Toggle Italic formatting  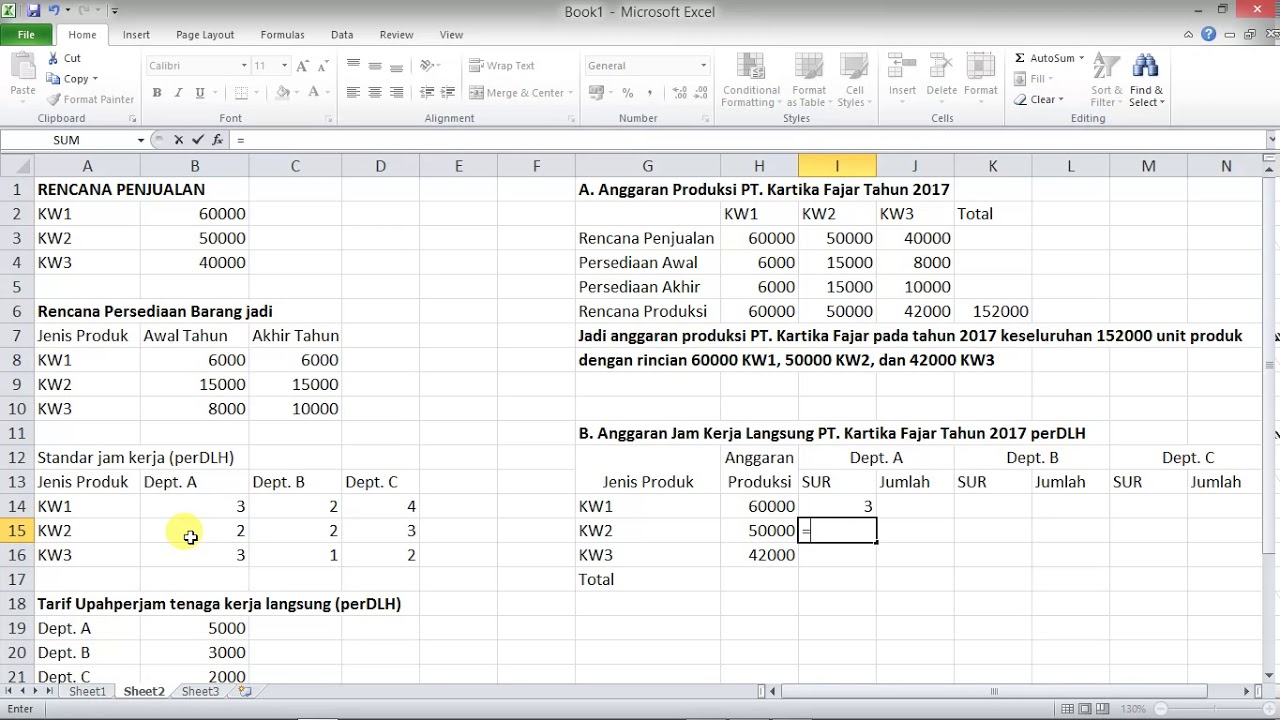pyautogui.click(x=179, y=92)
